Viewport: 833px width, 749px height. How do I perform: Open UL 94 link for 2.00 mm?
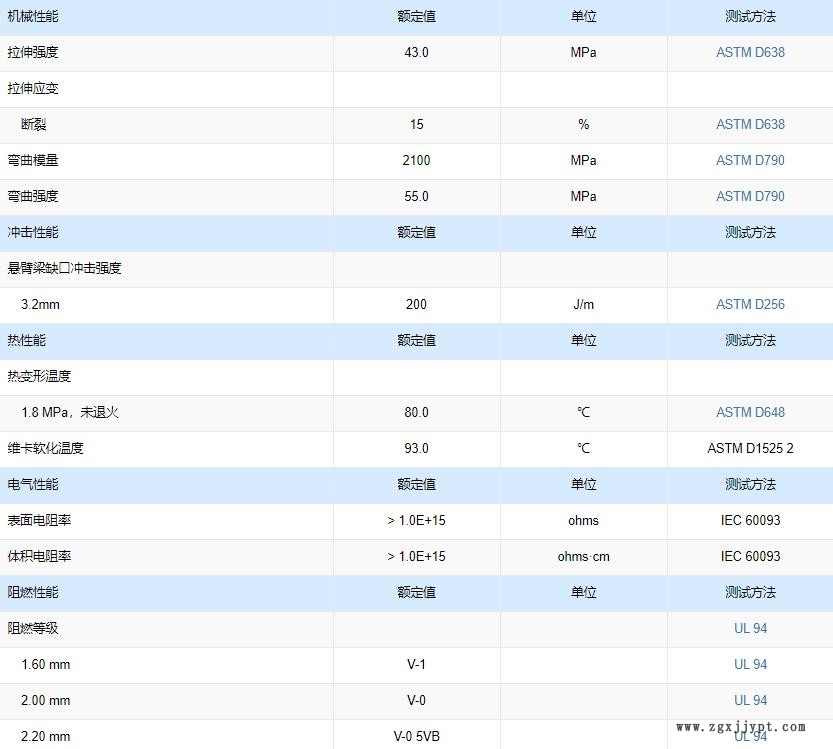coord(750,700)
